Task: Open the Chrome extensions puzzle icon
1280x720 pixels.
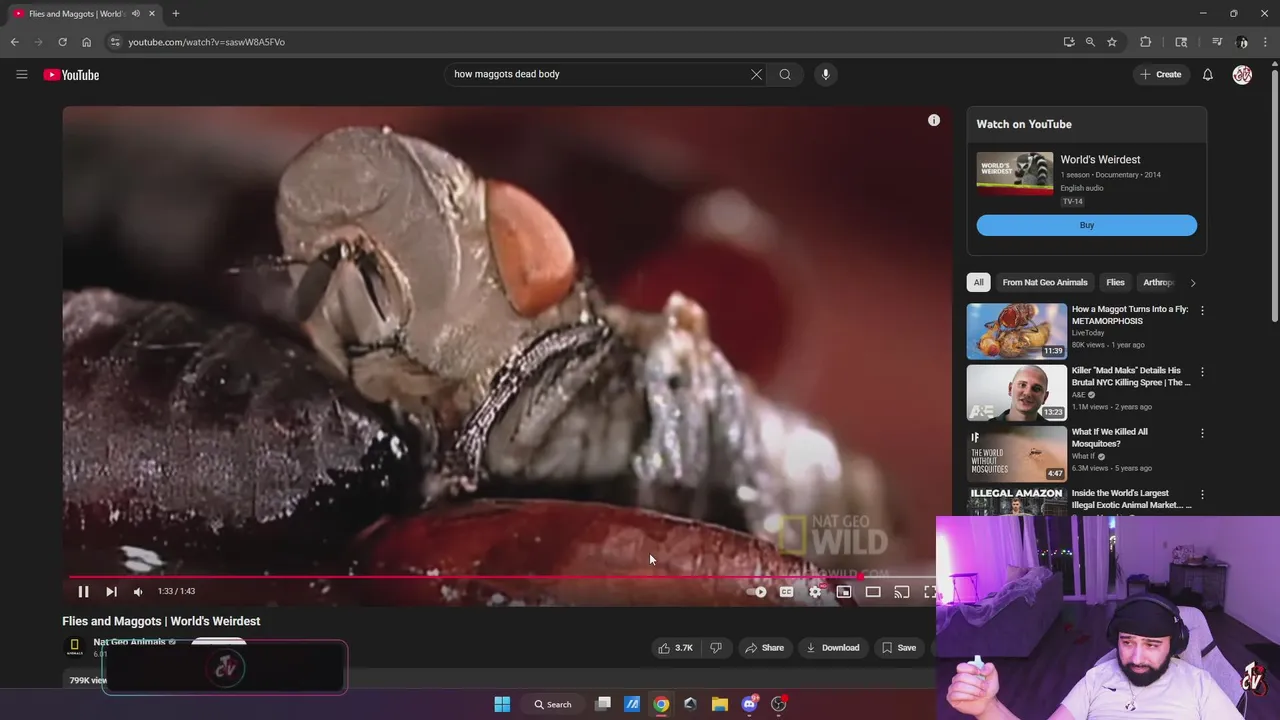Action: click(x=1145, y=42)
